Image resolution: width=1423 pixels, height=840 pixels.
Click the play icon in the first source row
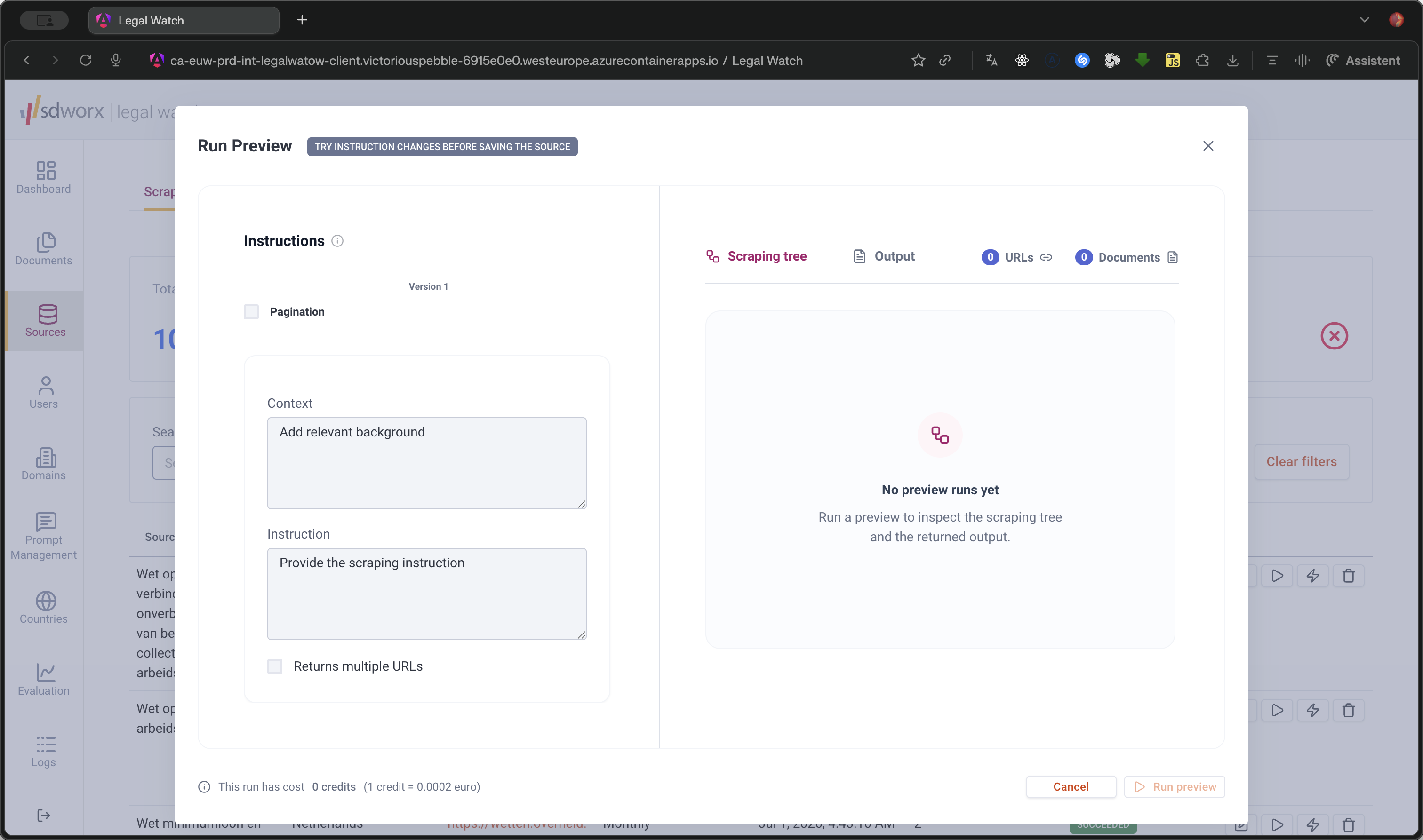pyautogui.click(x=1277, y=576)
